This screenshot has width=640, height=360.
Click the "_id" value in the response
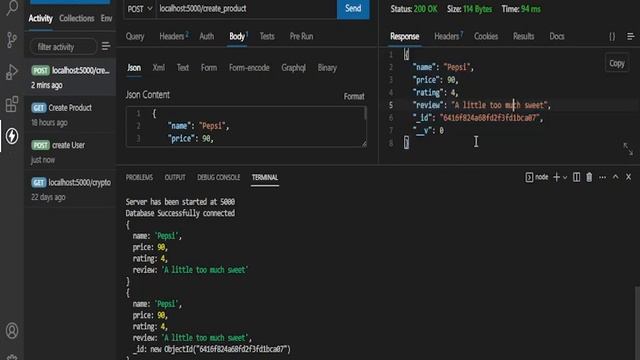tap(490, 118)
